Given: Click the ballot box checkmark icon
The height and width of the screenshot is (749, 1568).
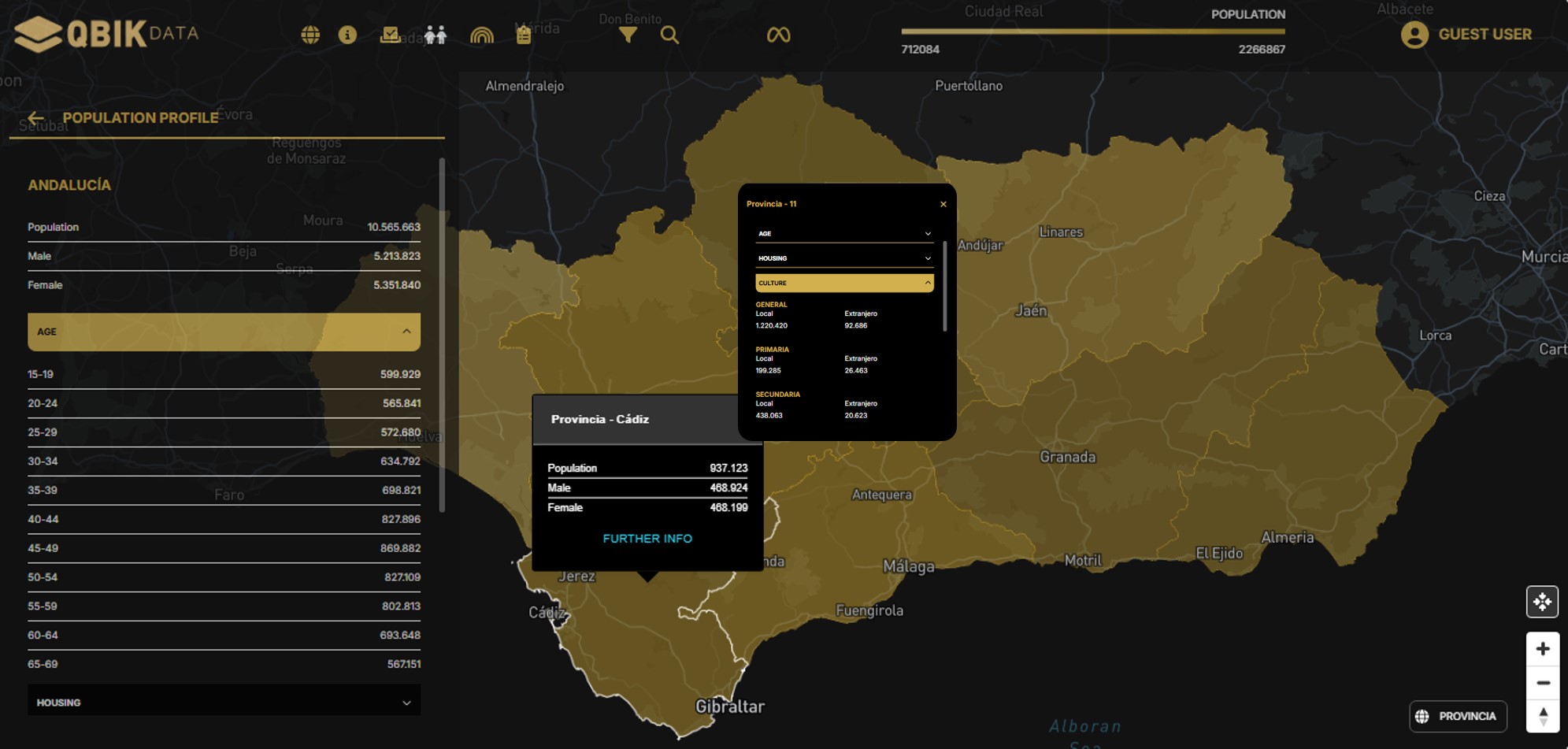Looking at the screenshot, I should [x=390, y=35].
